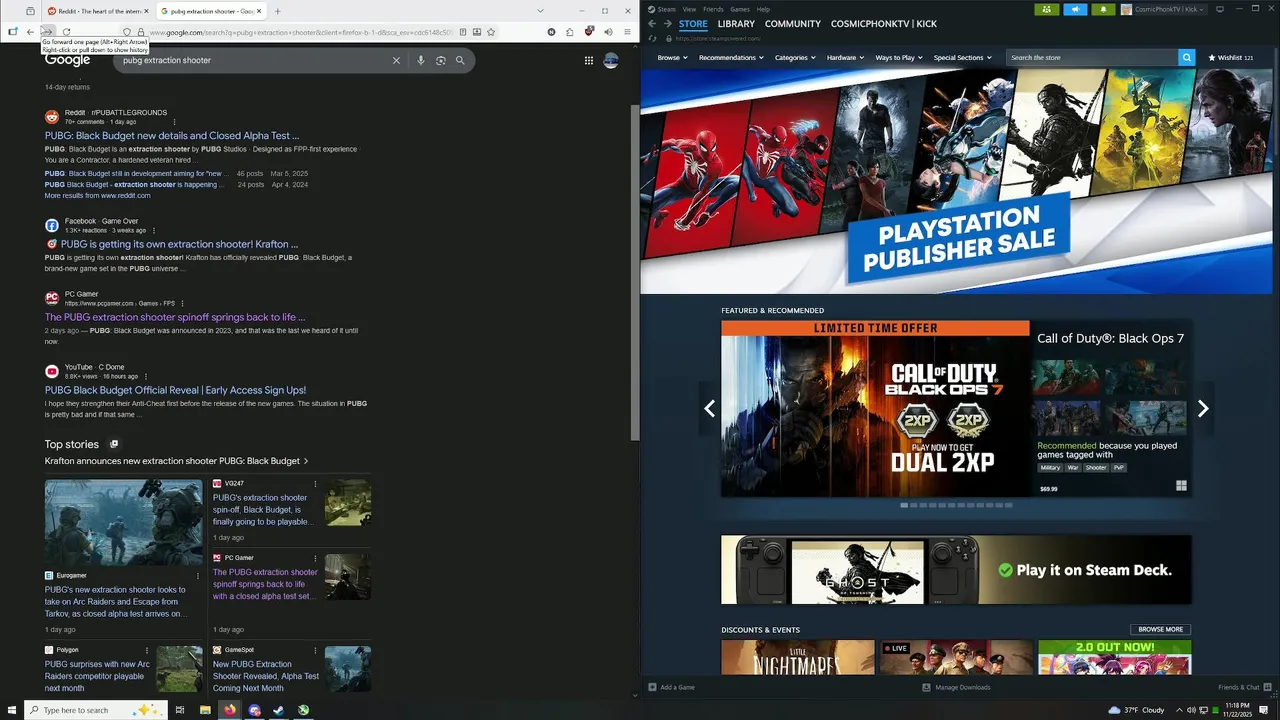Click Firefox back arrow button
Viewport: 1280px width, 720px height.
click(x=30, y=32)
